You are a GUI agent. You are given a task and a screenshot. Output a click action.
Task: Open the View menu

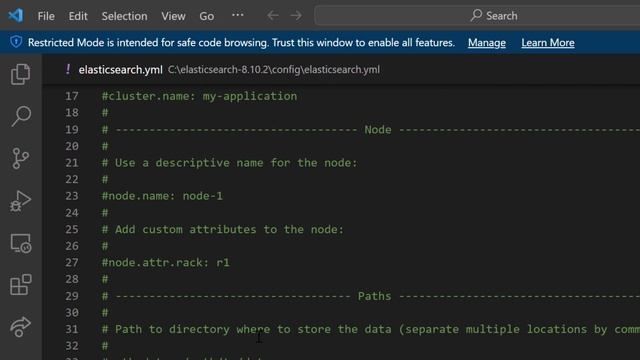coord(173,16)
